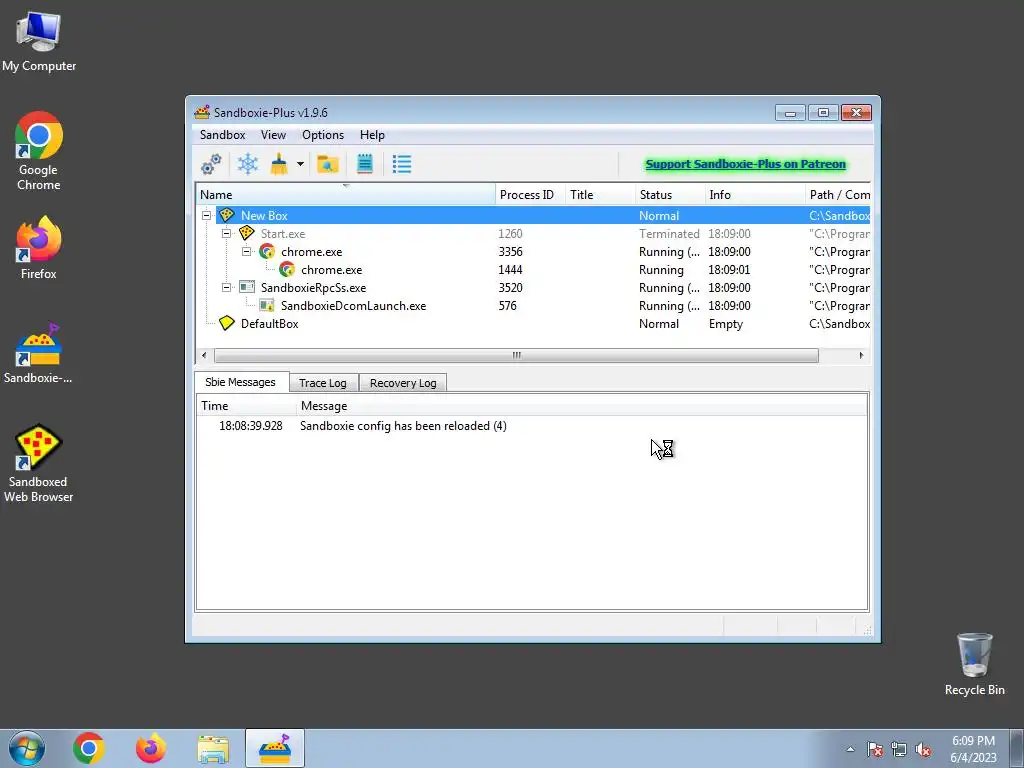1024x768 pixels.
Task: Select the SandboxieDcomLaunch.exe row text
Action: pos(353,306)
